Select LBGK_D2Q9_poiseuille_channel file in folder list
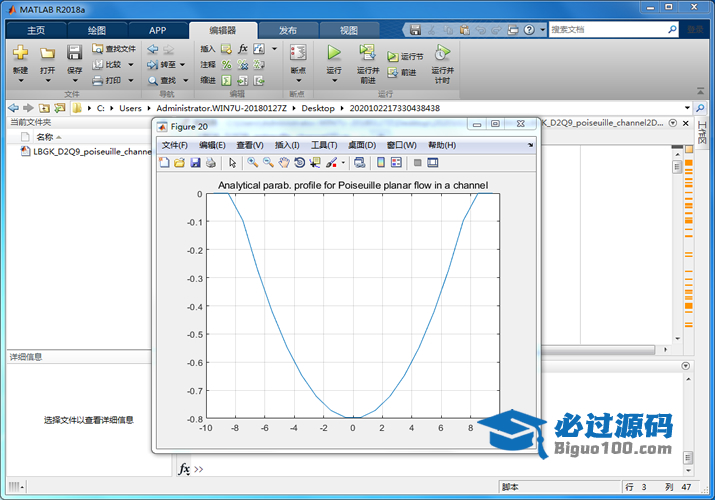This screenshot has height=500, width=715. click(86, 151)
